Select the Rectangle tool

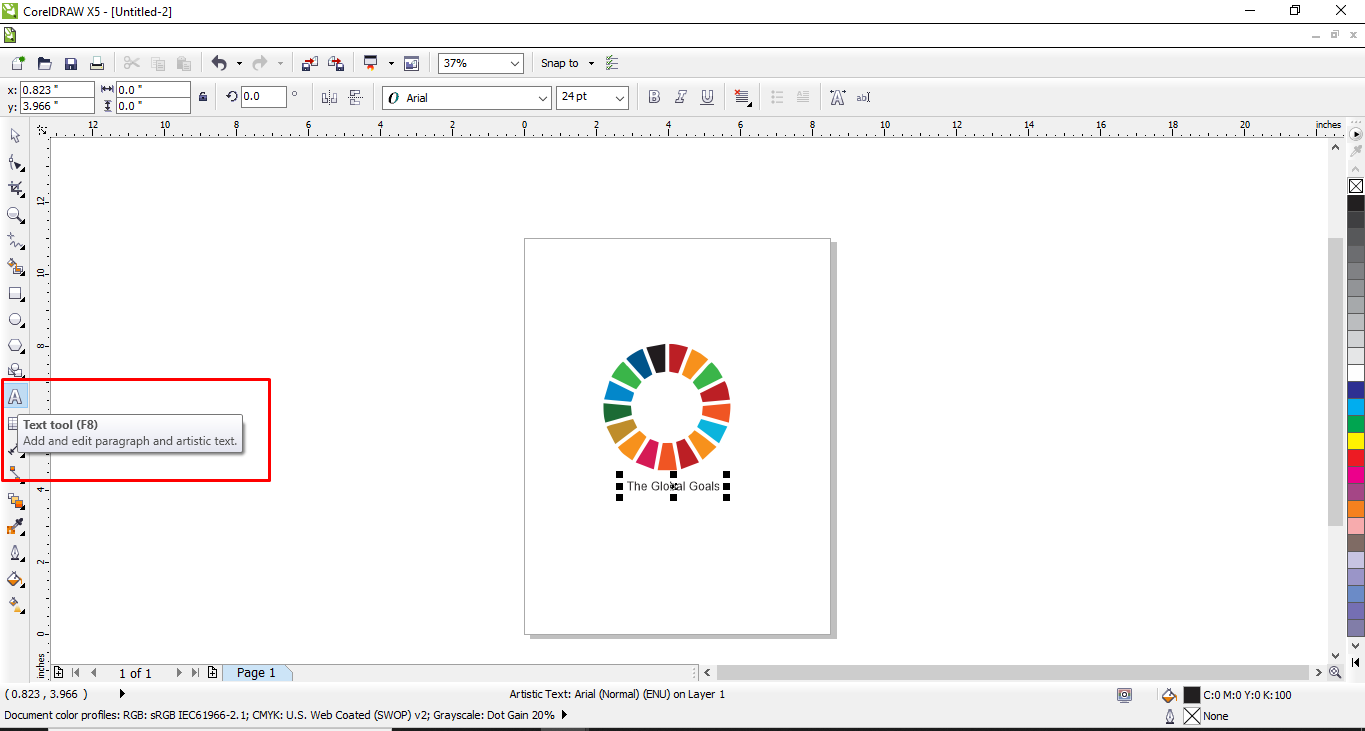[x=15, y=294]
